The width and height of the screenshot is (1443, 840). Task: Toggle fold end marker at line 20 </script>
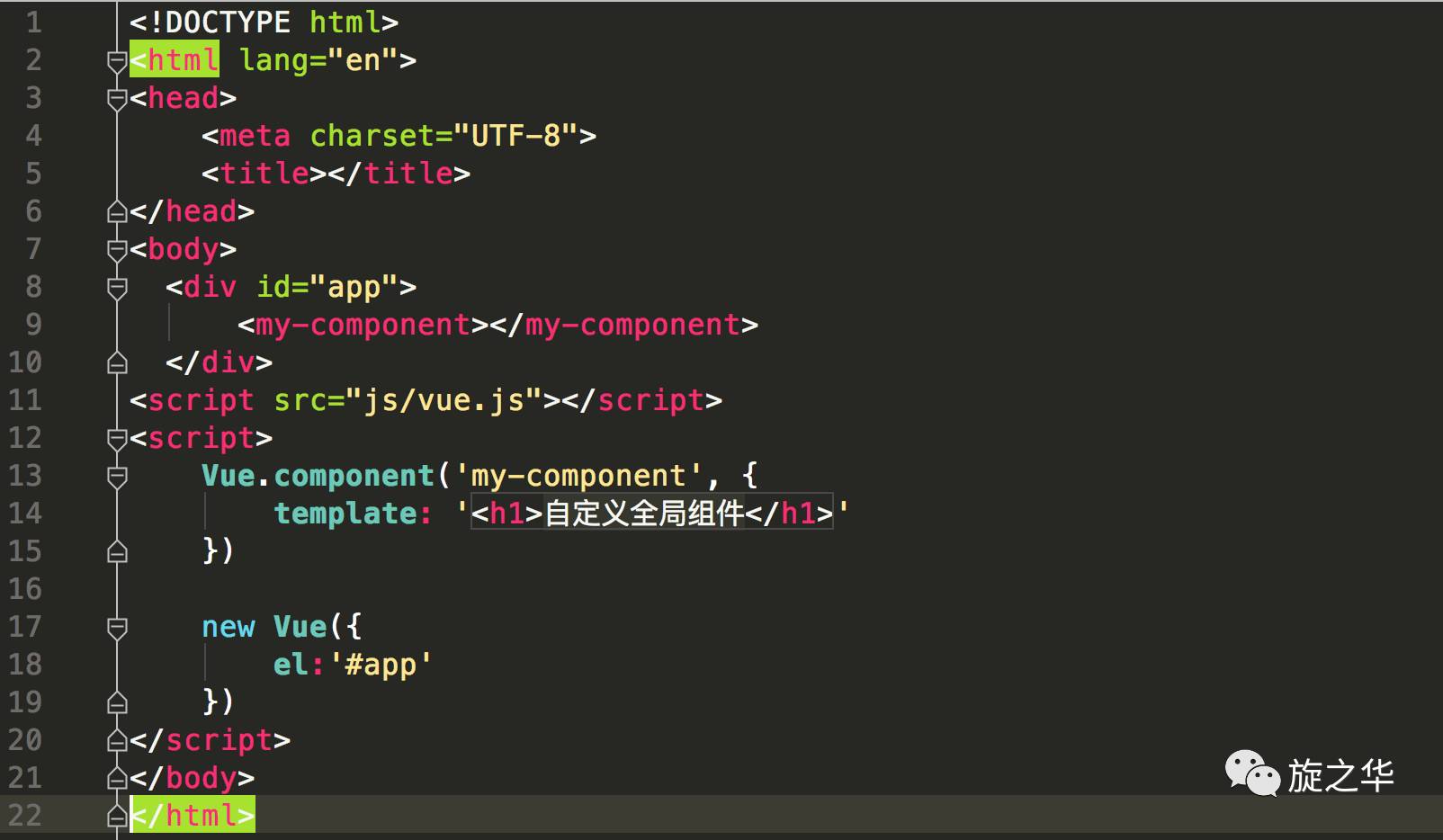point(117,741)
